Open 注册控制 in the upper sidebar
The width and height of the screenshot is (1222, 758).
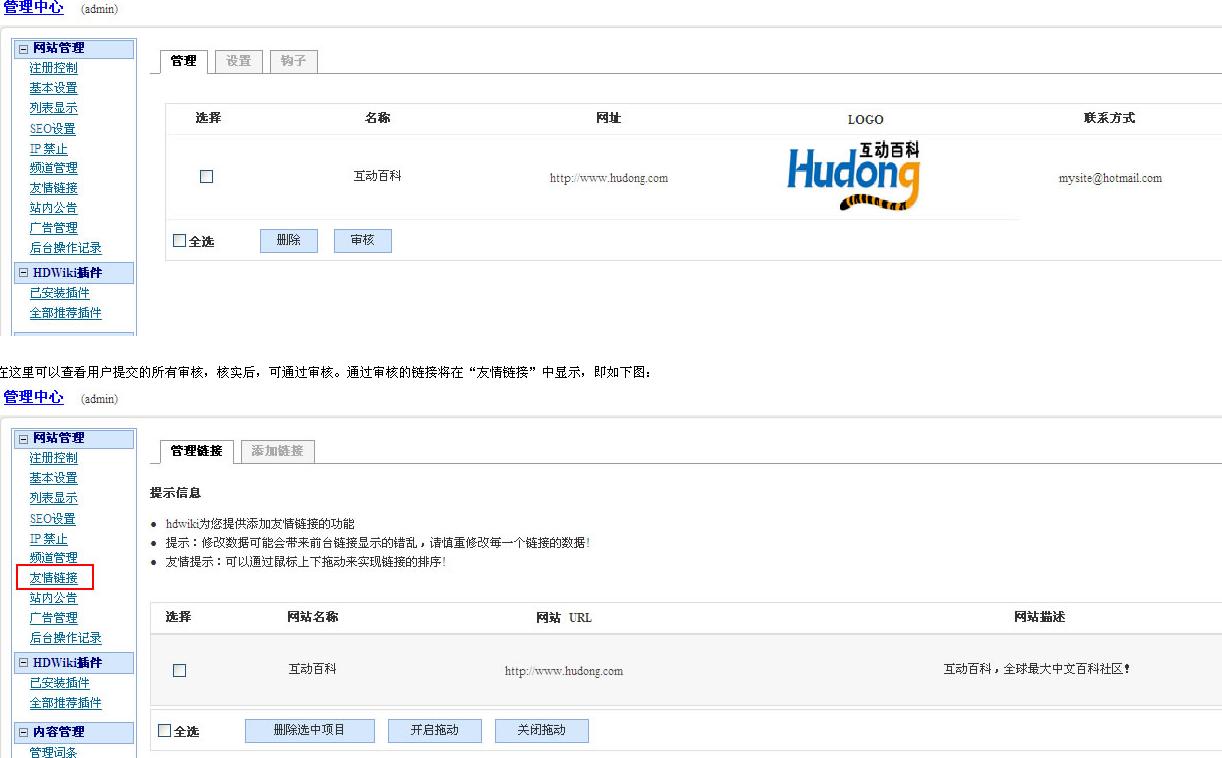tap(53, 68)
